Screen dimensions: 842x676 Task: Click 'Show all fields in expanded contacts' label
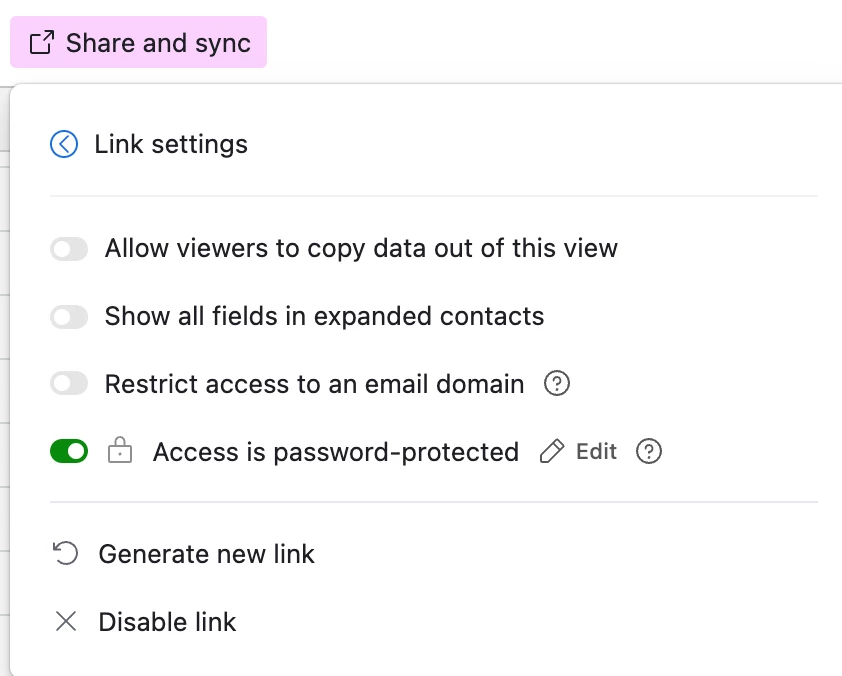(x=324, y=316)
